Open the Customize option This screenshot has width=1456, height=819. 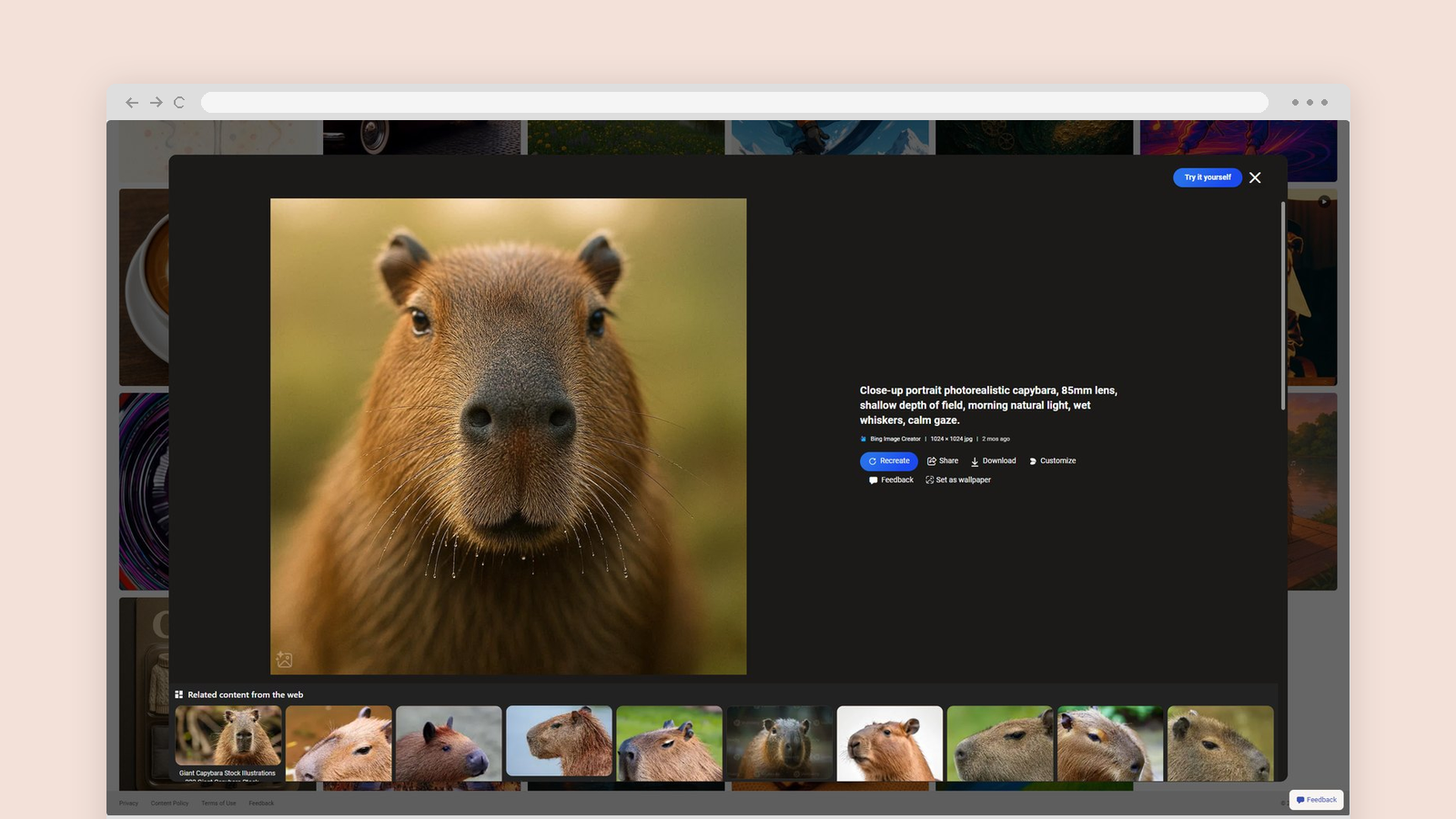(1052, 461)
